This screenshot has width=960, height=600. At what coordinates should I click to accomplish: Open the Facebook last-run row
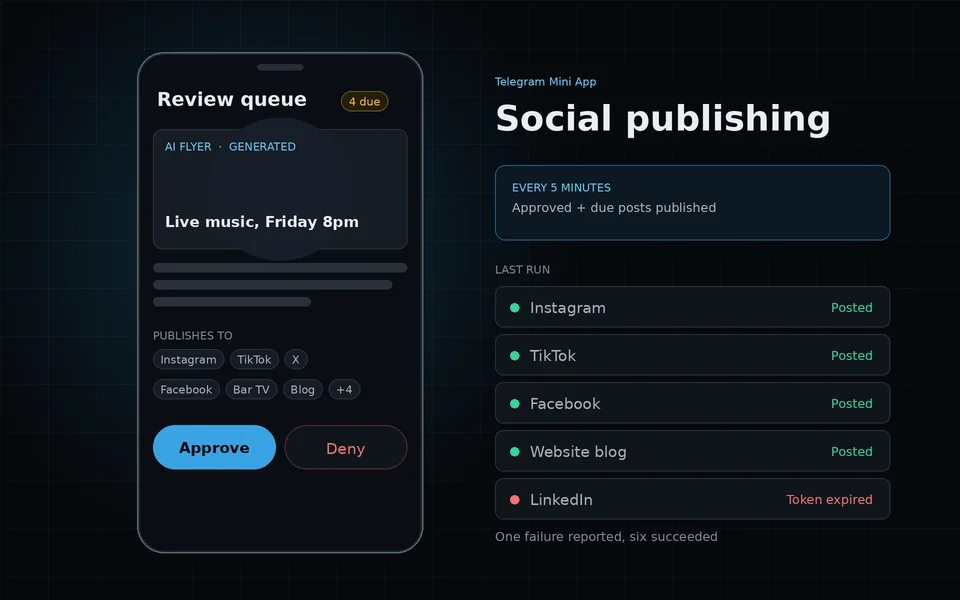click(692, 403)
